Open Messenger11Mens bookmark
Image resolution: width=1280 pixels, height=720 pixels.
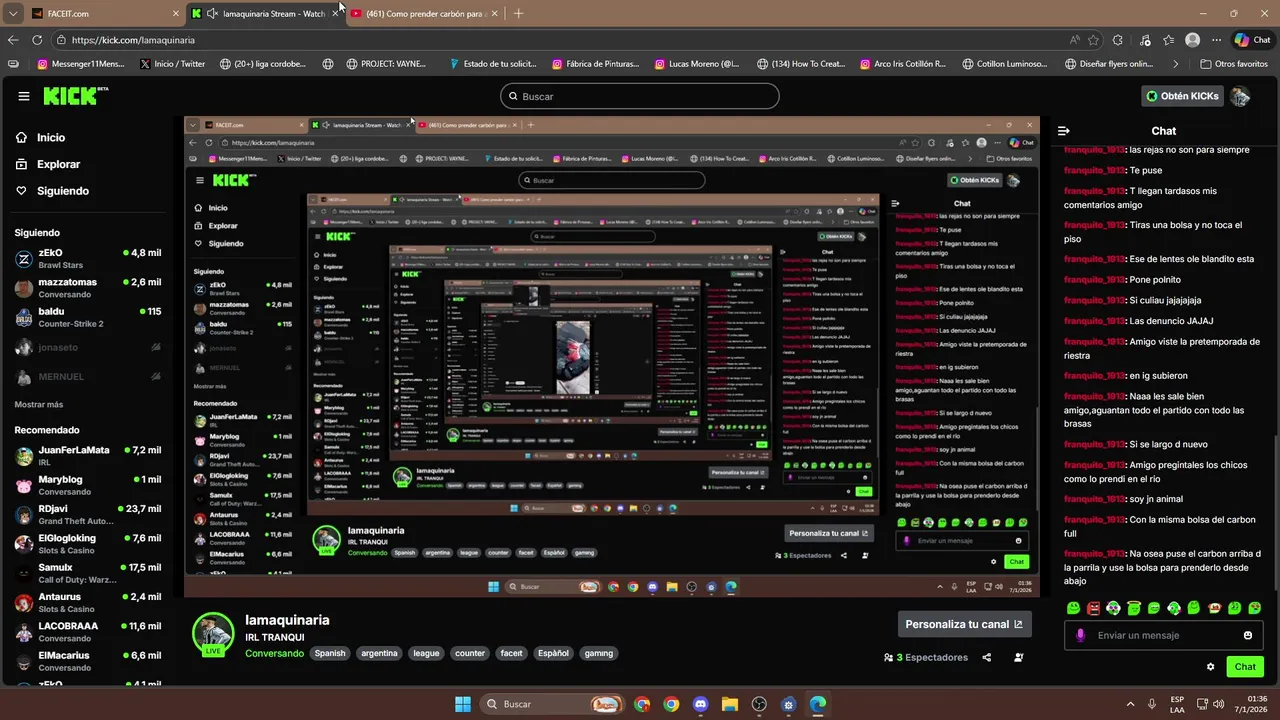(x=80, y=64)
